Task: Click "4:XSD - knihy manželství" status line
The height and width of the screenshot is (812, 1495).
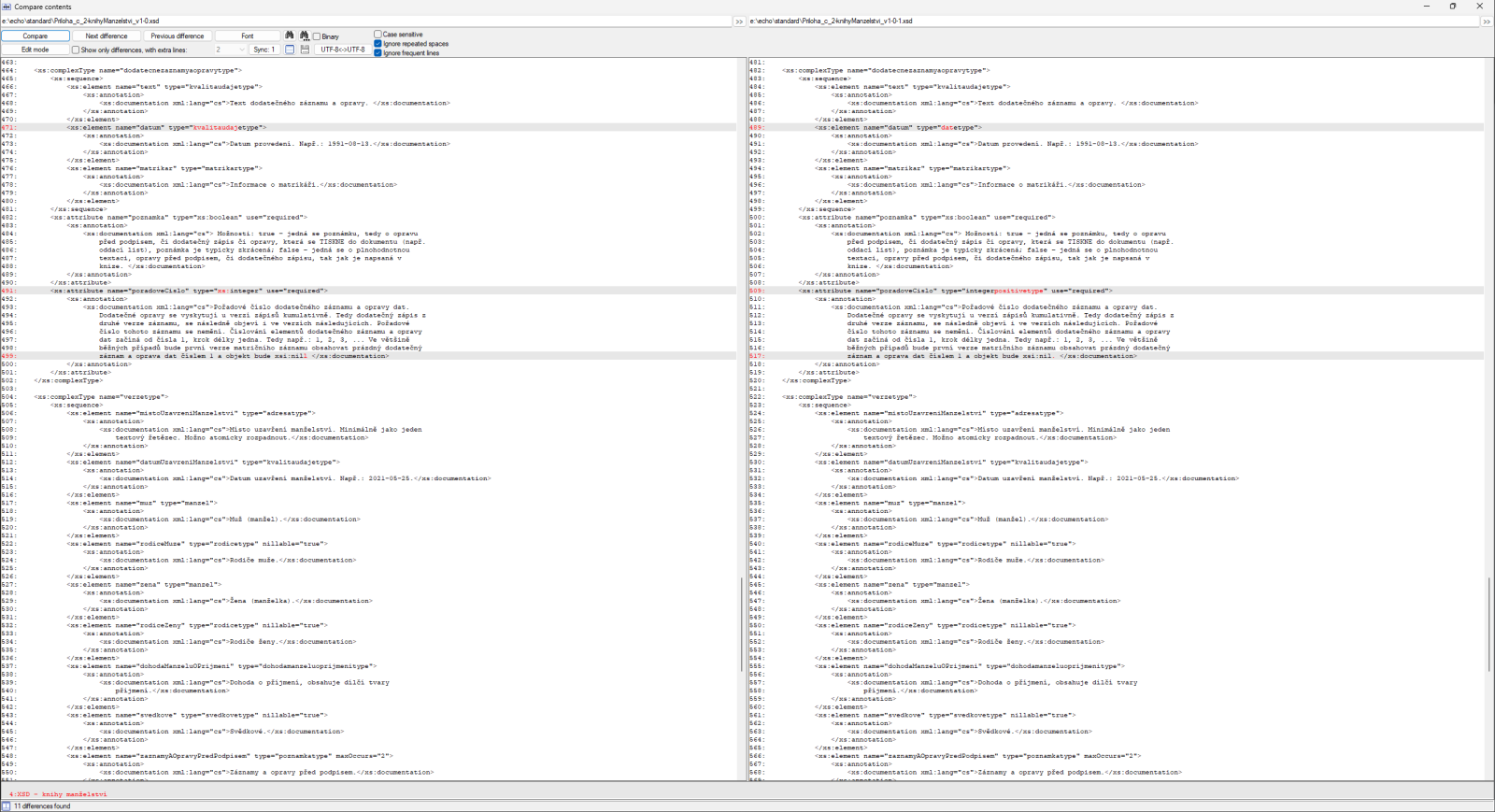Action: 58,794
